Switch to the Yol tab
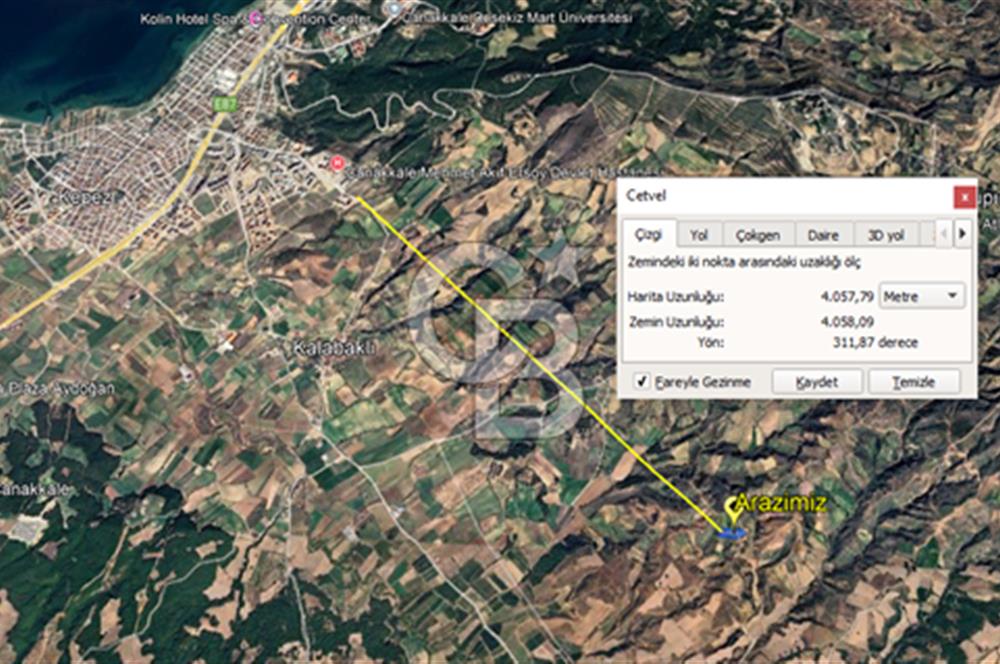The image size is (1000, 664). click(699, 235)
